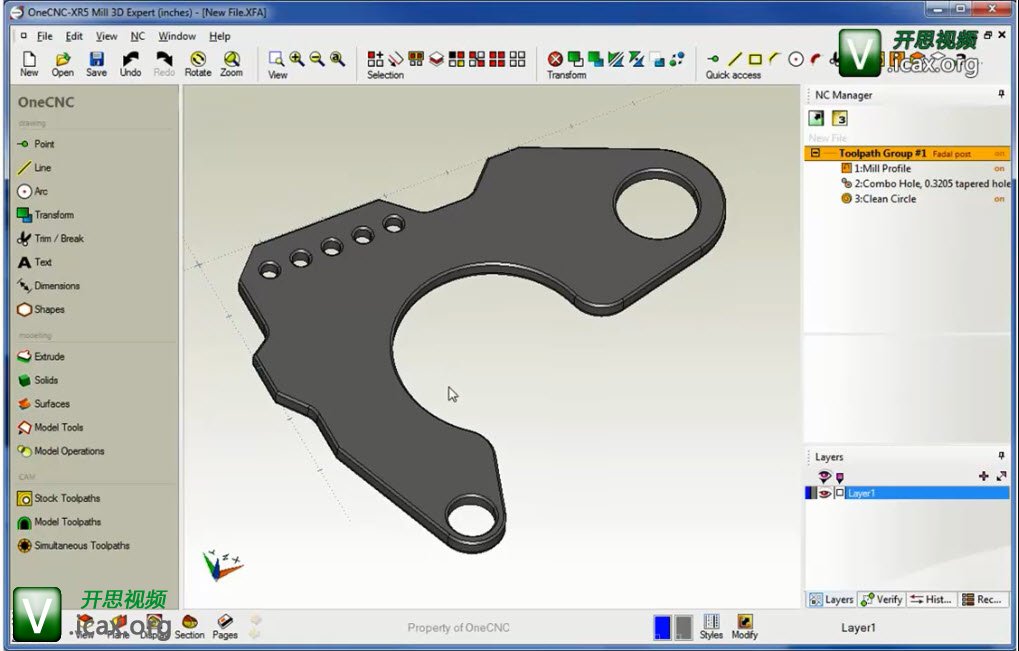Image resolution: width=1019 pixels, height=651 pixels.
Task: Open the File menu
Action: [x=44, y=36]
